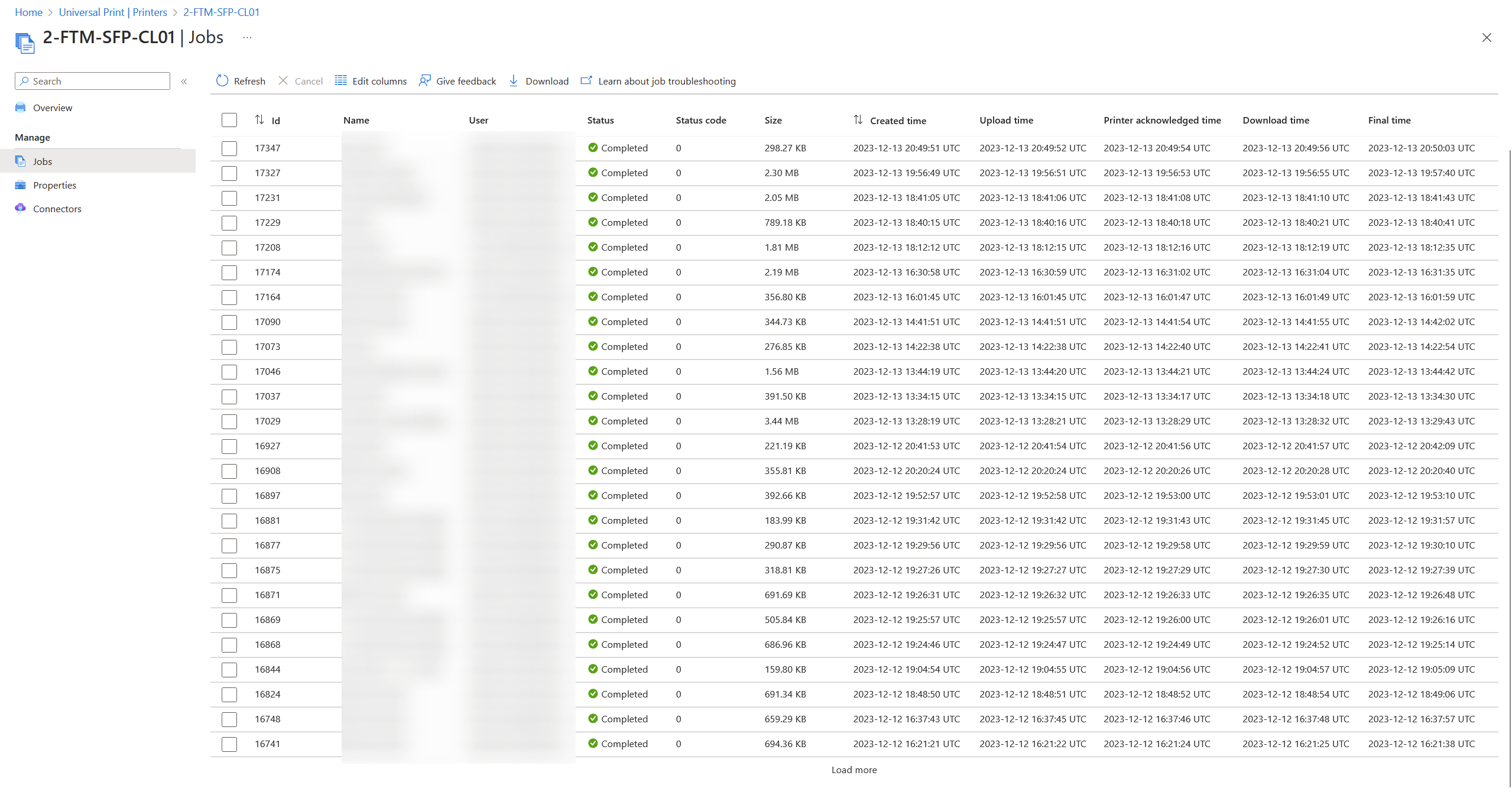Toggle the select-all jobs checkbox

click(229, 120)
